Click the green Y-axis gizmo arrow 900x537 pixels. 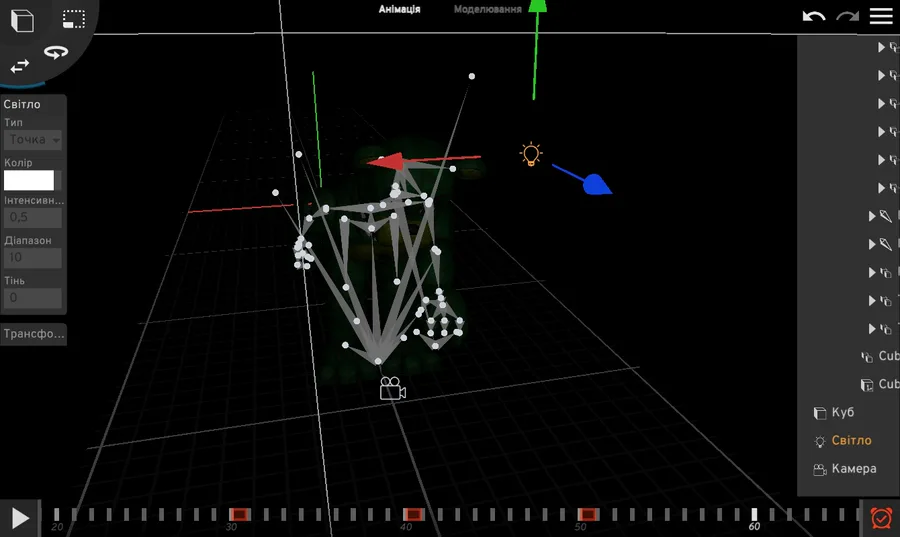click(x=538, y=6)
